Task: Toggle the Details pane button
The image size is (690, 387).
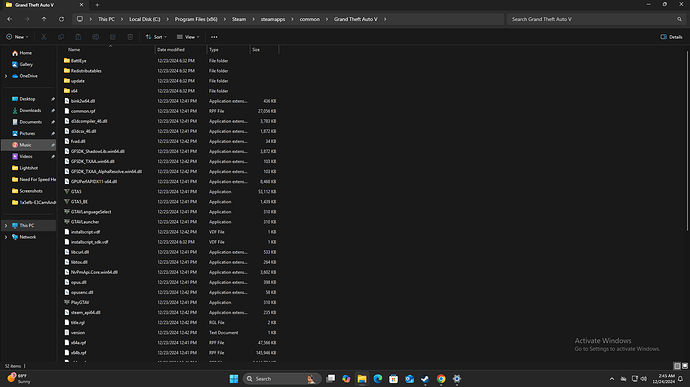Action: (671, 37)
